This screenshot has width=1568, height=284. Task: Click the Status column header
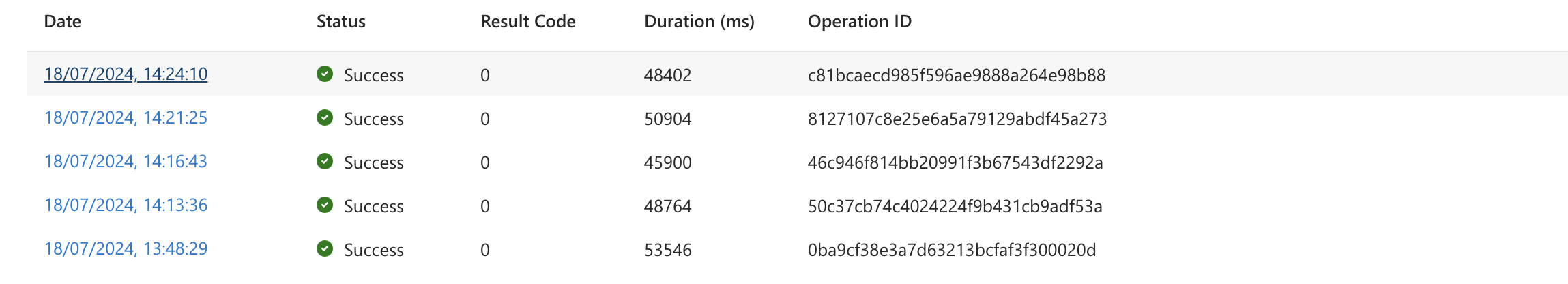(341, 22)
